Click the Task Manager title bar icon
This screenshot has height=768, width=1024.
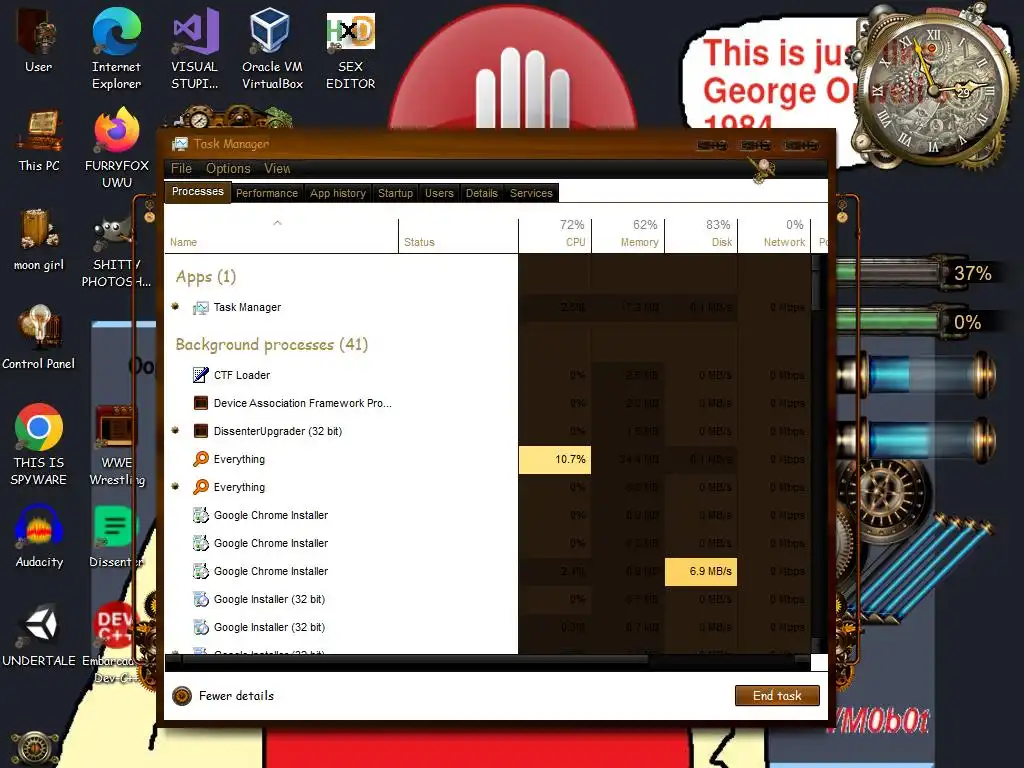(x=180, y=144)
